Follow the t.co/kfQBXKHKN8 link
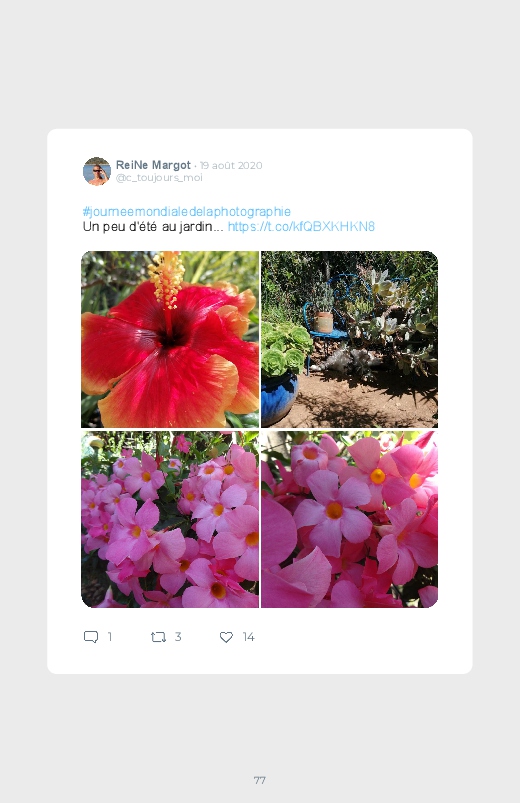 301,226
